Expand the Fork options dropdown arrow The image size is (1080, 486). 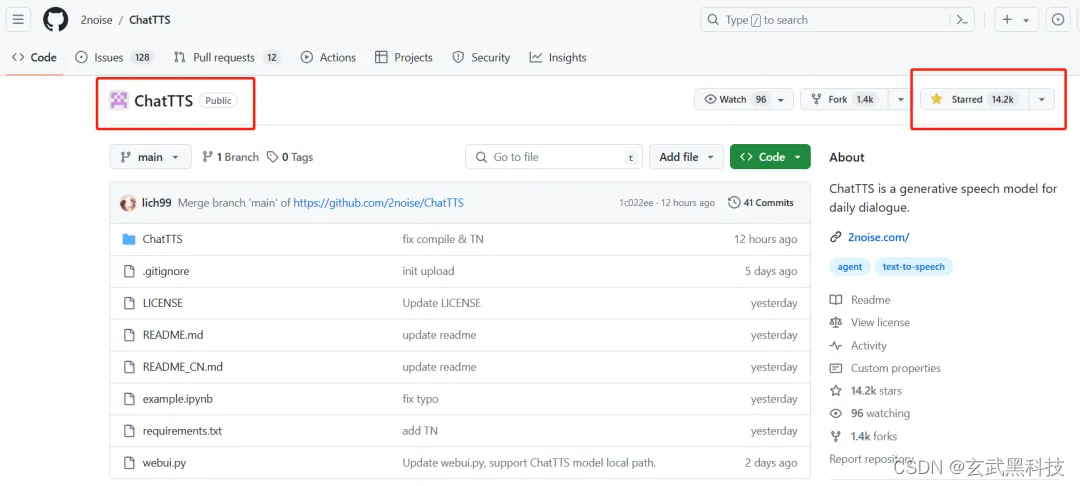coord(900,99)
